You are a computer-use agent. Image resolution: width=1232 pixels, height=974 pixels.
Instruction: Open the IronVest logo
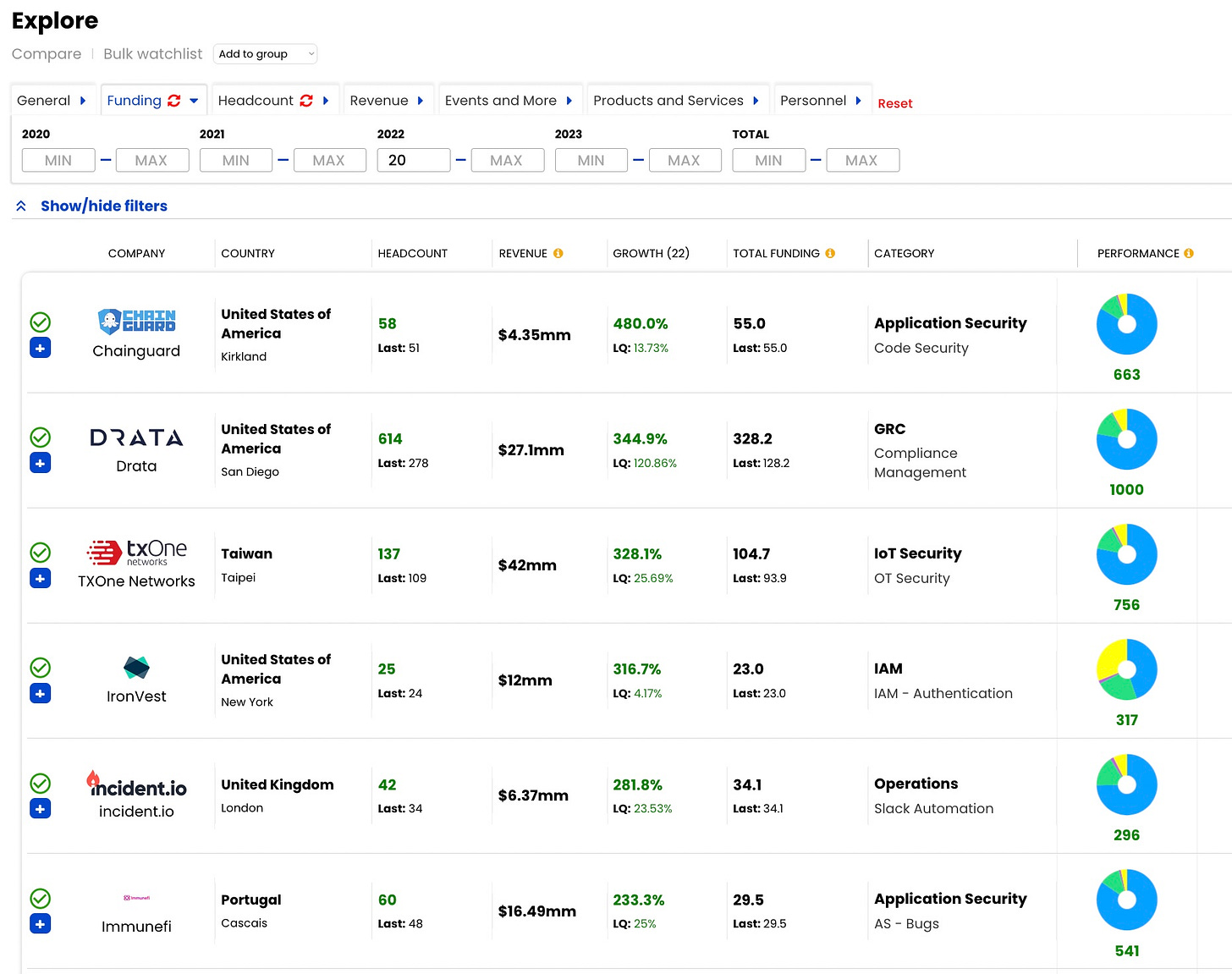(x=136, y=668)
